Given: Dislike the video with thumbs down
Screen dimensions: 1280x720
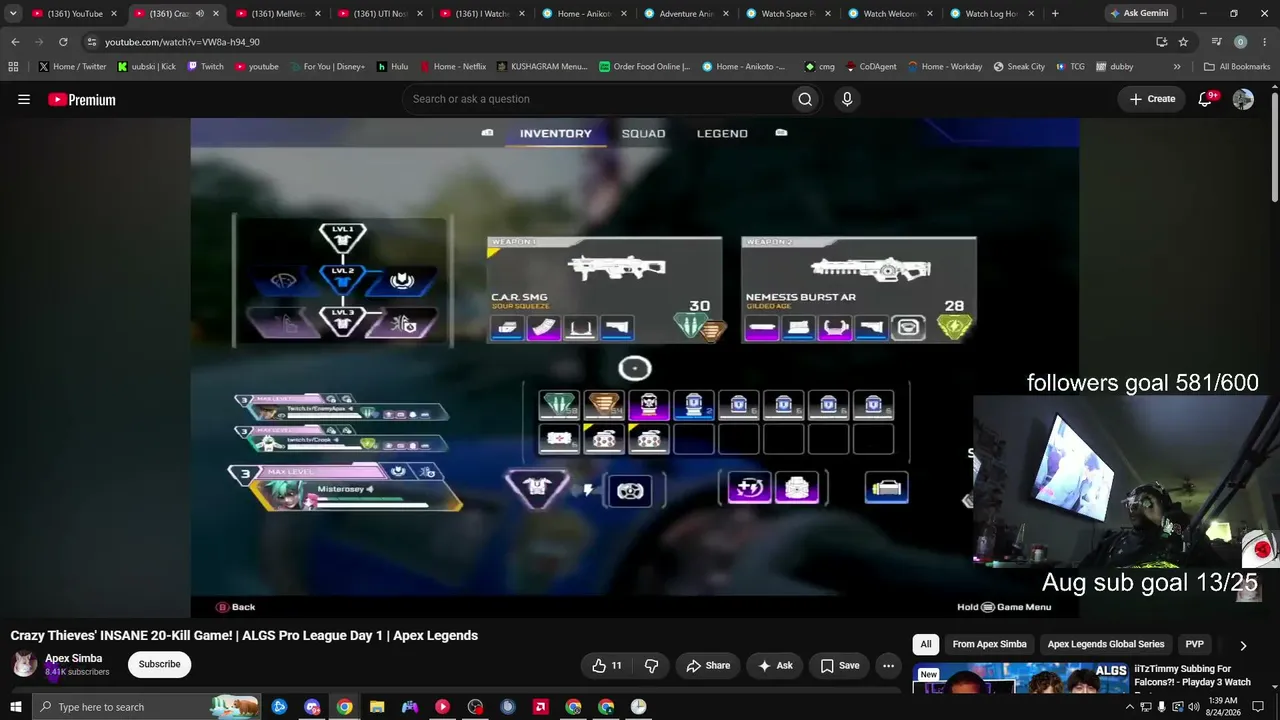Looking at the screenshot, I should pos(651,665).
